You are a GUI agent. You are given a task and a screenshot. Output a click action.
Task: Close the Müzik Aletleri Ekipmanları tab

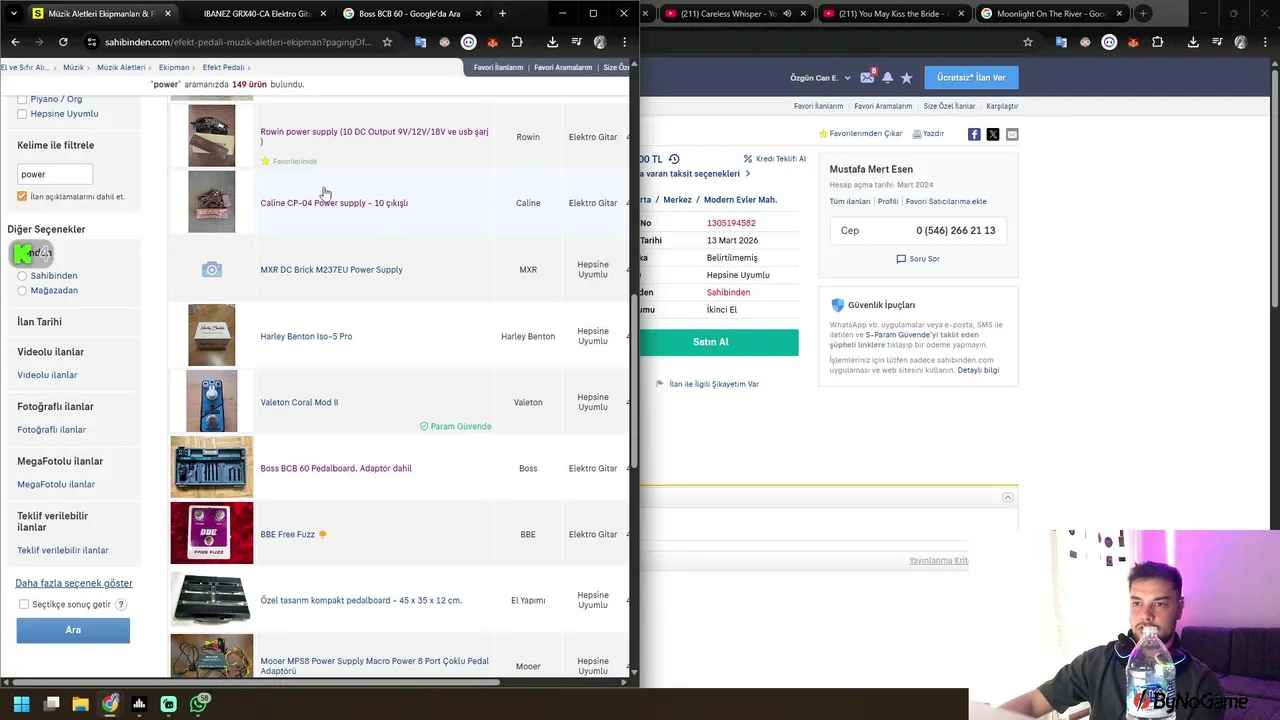pos(167,13)
